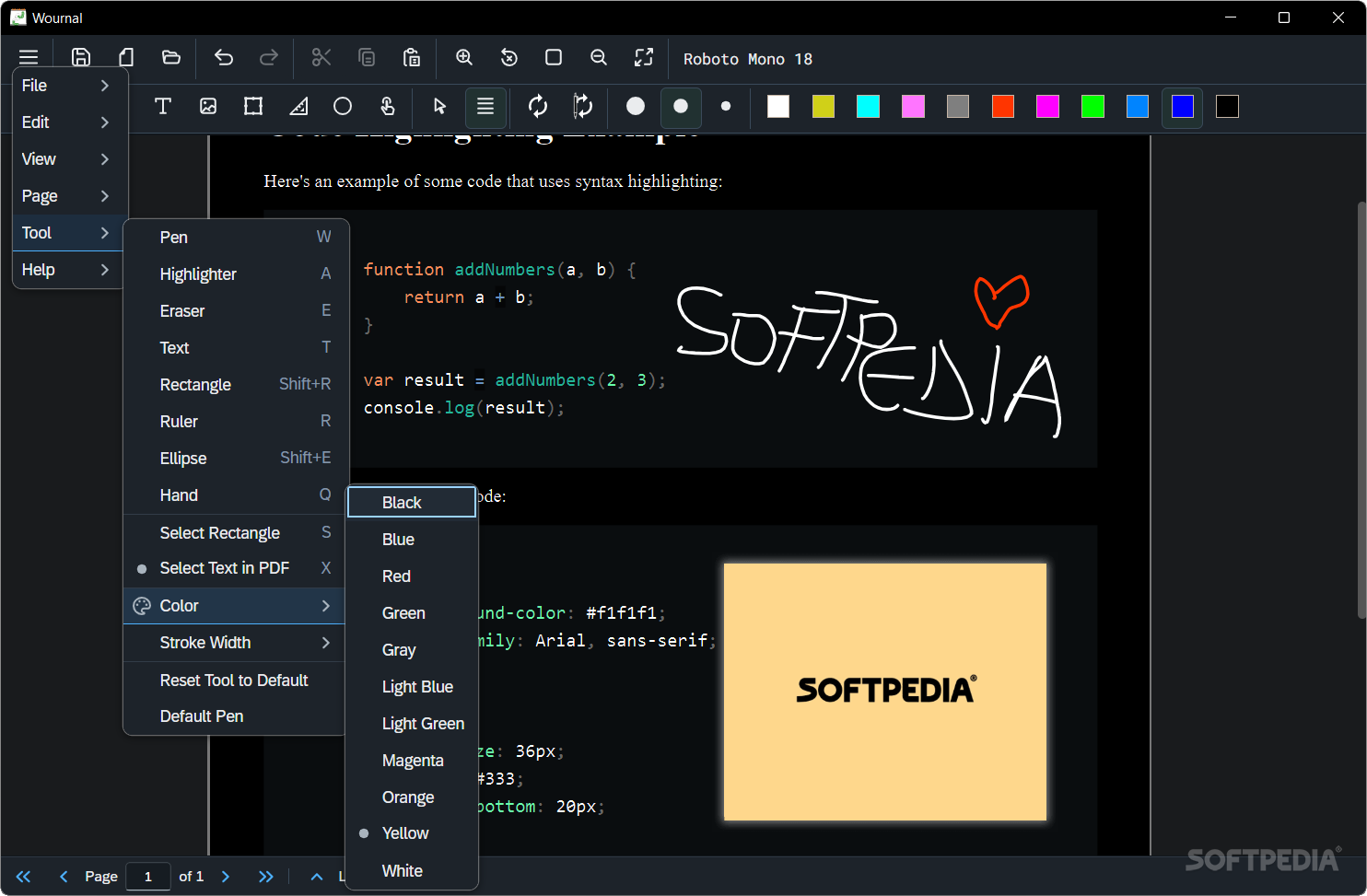This screenshot has height=896, width=1367.
Task: Click Reset Tool to Default
Action: point(234,681)
